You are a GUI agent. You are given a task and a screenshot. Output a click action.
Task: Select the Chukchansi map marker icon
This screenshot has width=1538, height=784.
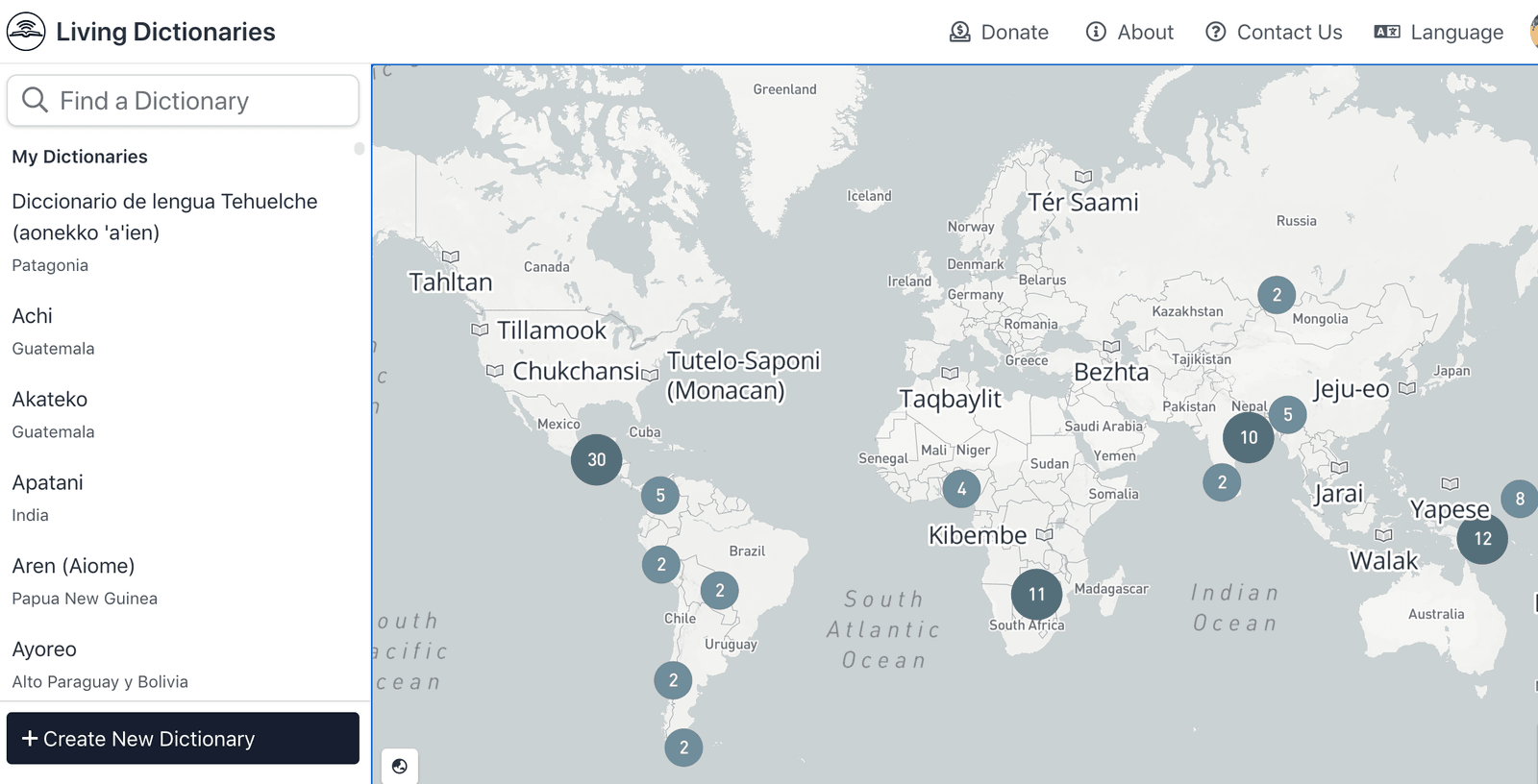tap(495, 371)
